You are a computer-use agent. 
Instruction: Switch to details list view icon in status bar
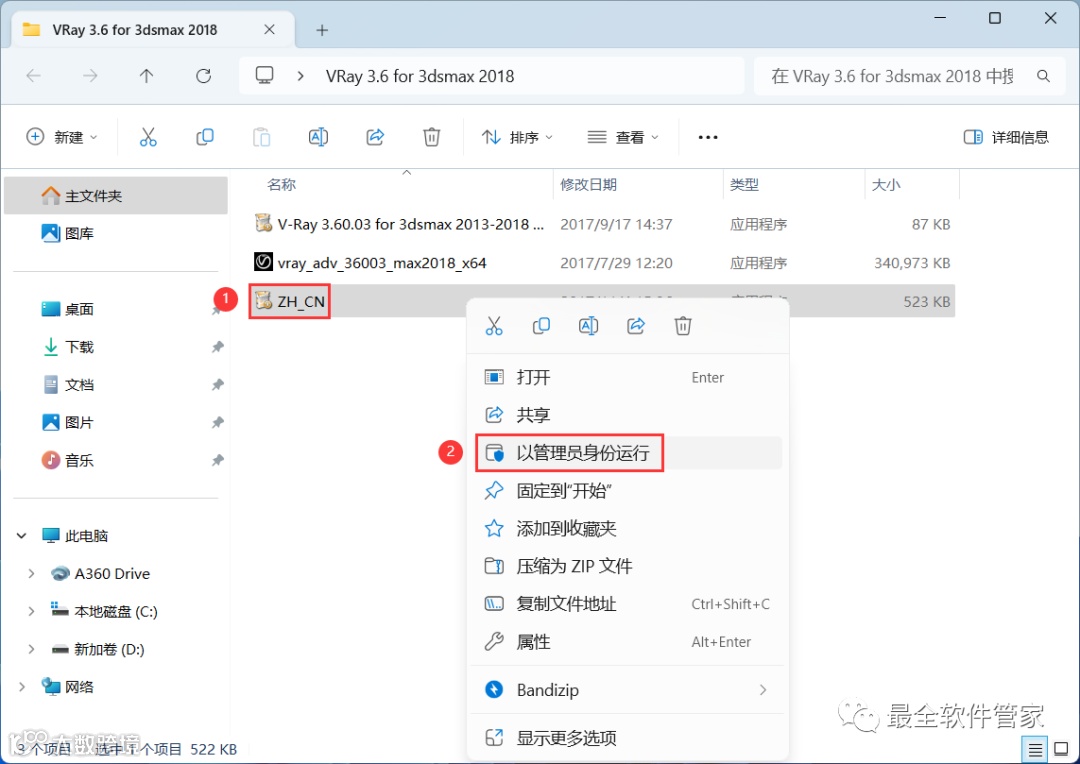(1035, 750)
